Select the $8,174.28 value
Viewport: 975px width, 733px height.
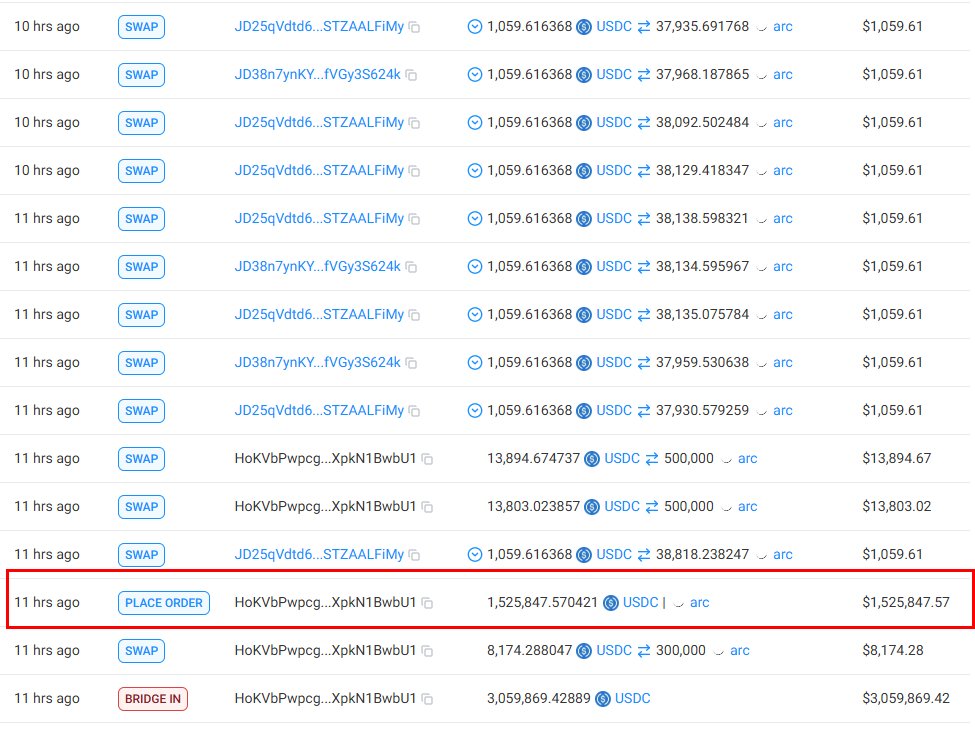pos(892,650)
